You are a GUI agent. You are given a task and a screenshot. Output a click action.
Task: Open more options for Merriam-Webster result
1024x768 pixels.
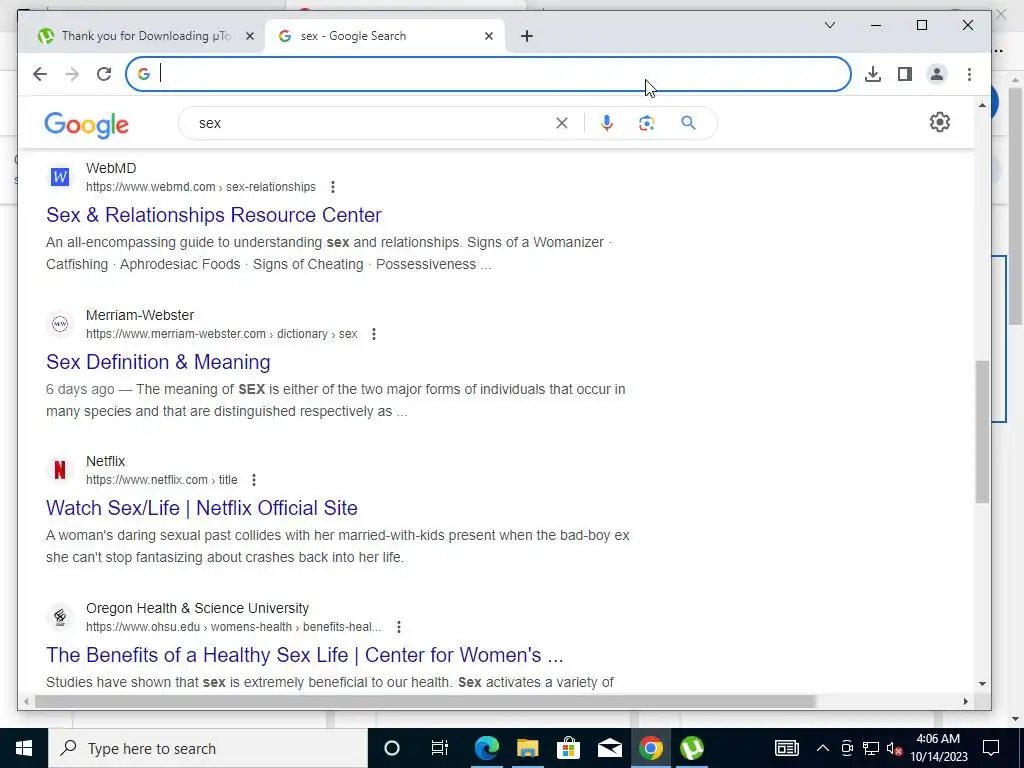point(374,334)
